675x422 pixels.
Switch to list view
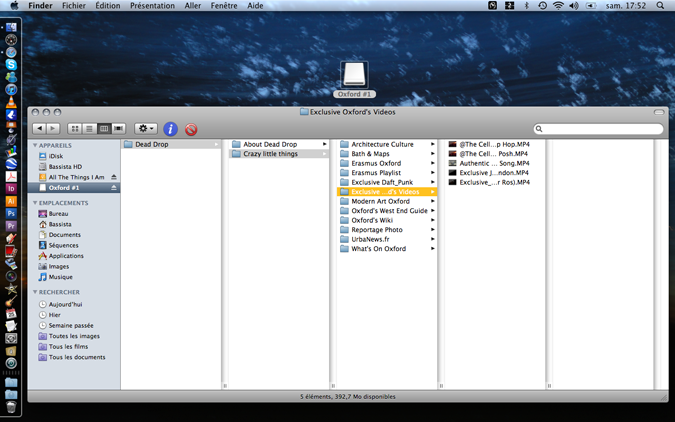pos(89,129)
